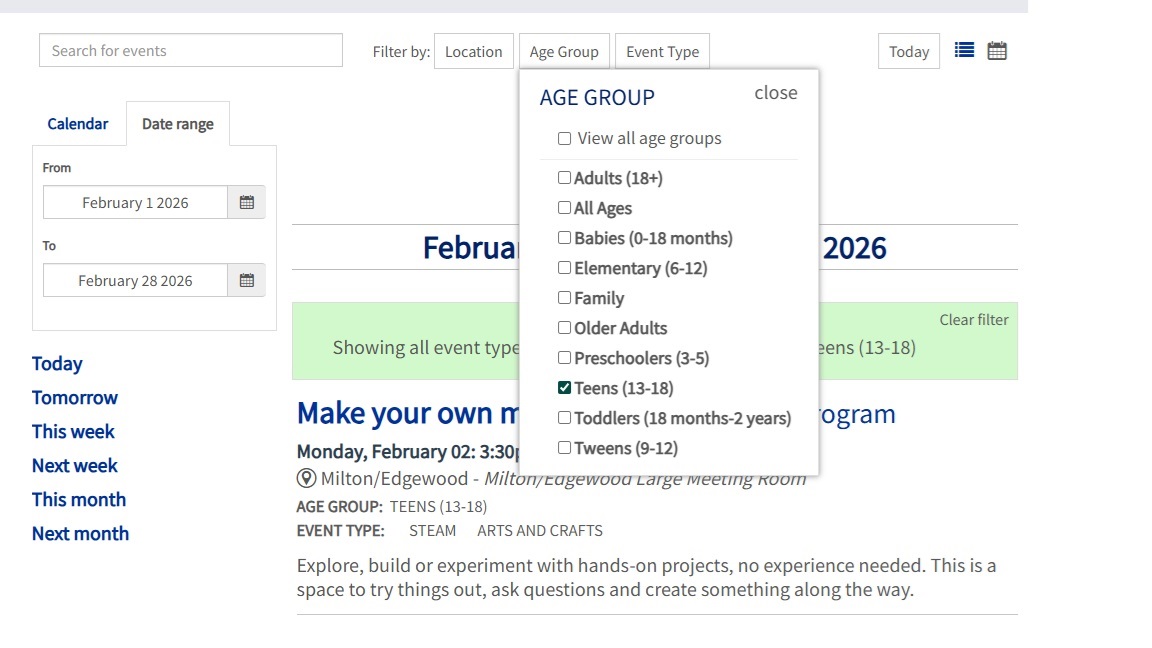Viewport: 1152px width, 648px height.
Task: Uncheck the Teens (13-18) checkbox
Action: (x=565, y=388)
